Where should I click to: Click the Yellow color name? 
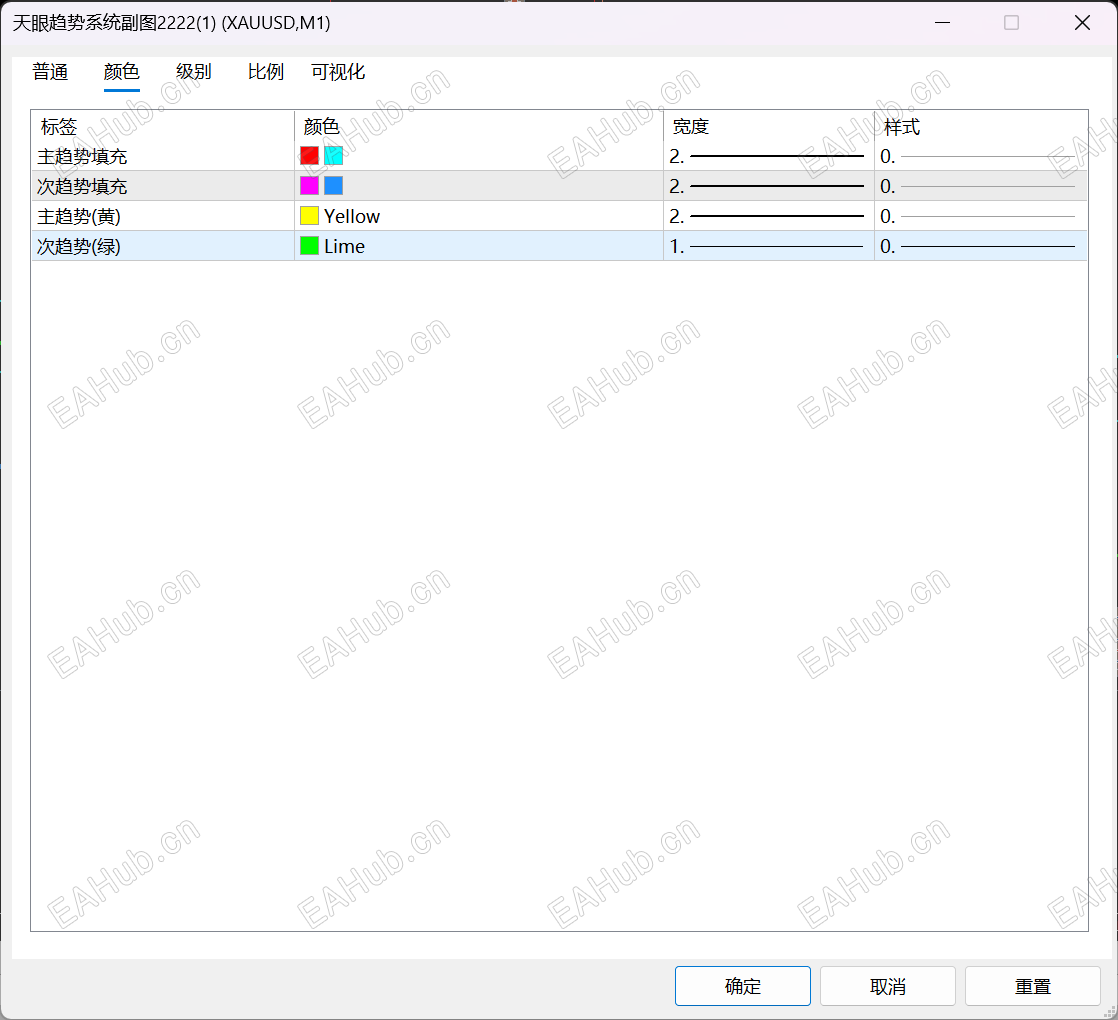(352, 216)
